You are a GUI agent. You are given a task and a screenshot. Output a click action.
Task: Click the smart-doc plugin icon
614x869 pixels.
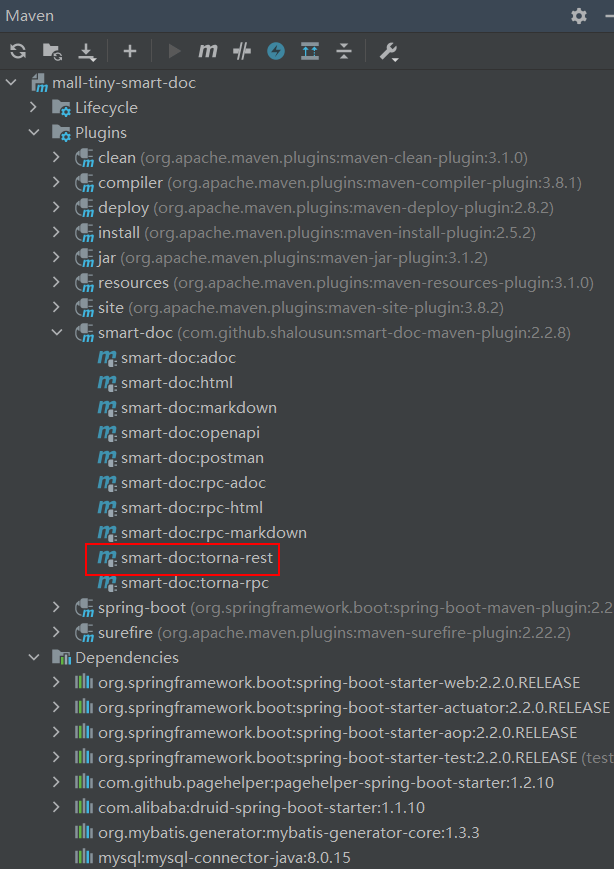coord(84,333)
